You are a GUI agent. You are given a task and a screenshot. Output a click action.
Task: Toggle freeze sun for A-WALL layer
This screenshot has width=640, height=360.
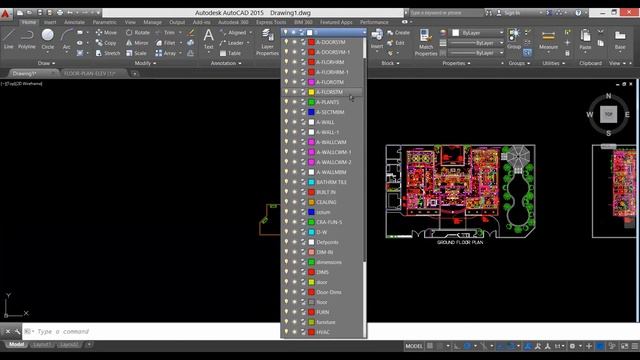pyautogui.click(x=294, y=122)
